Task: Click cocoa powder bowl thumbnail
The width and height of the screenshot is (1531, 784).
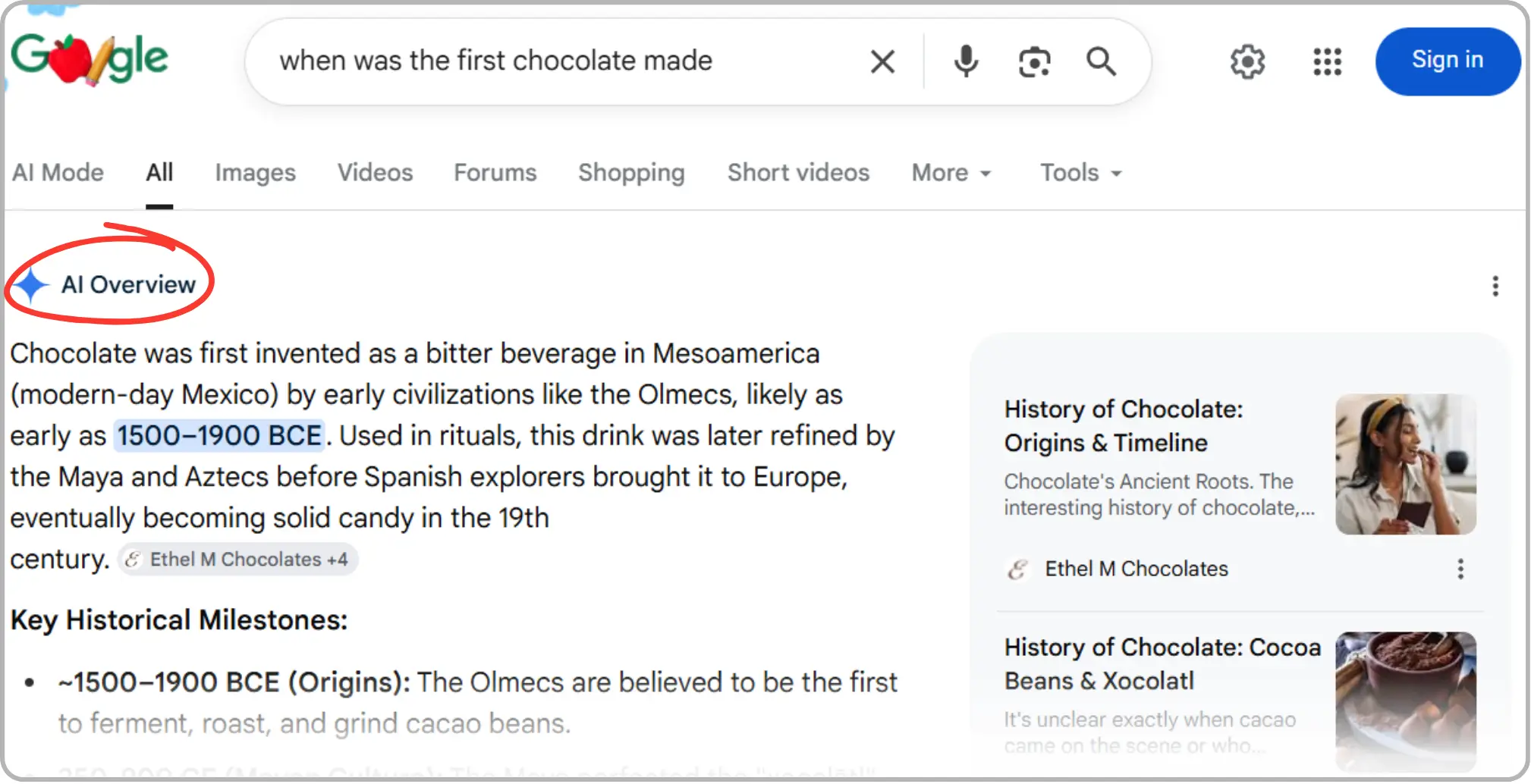Action: click(1405, 701)
